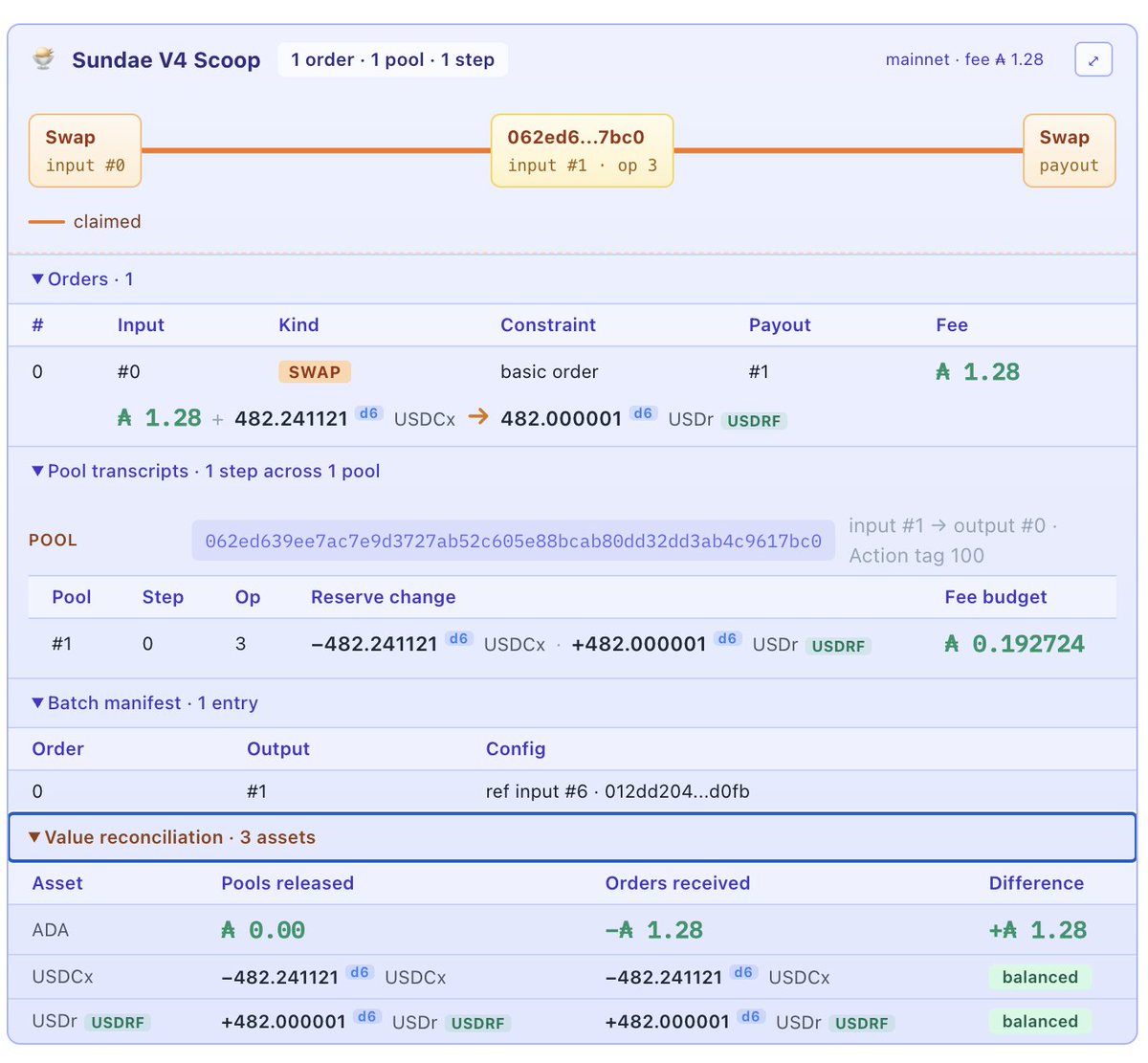The width and height of the screenshot is (1148, 1063).
Task: Click the 'basic order' constraint cell
Action: click(549, 372)
